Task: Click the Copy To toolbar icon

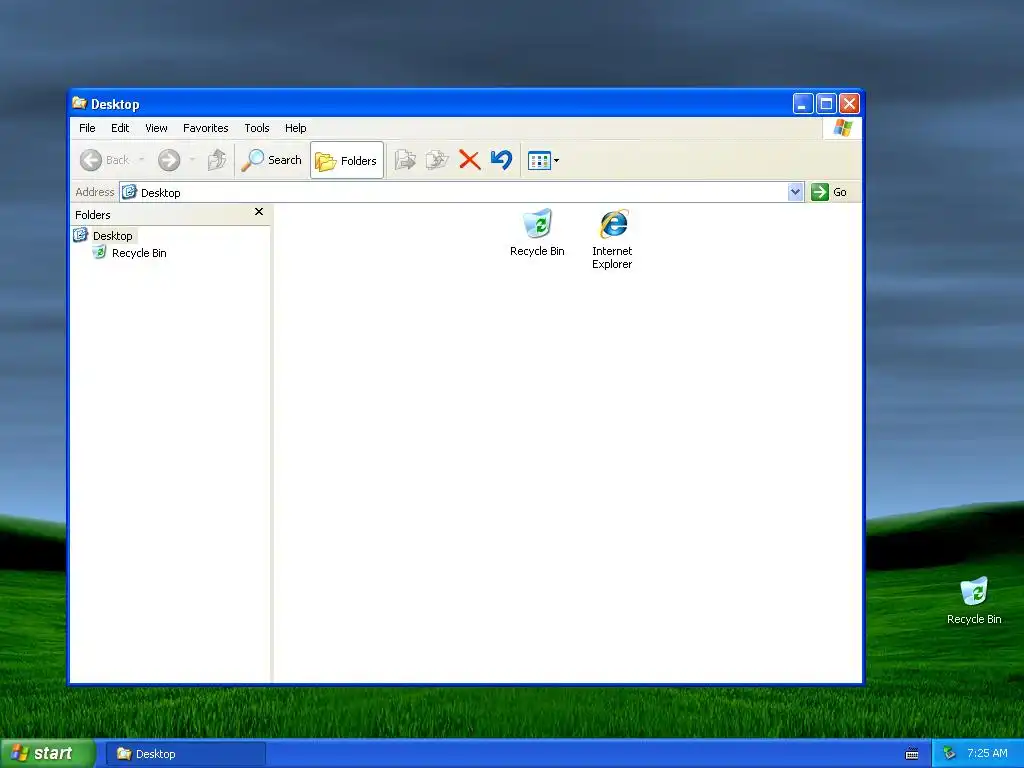Action: click(x=437, y=160)
